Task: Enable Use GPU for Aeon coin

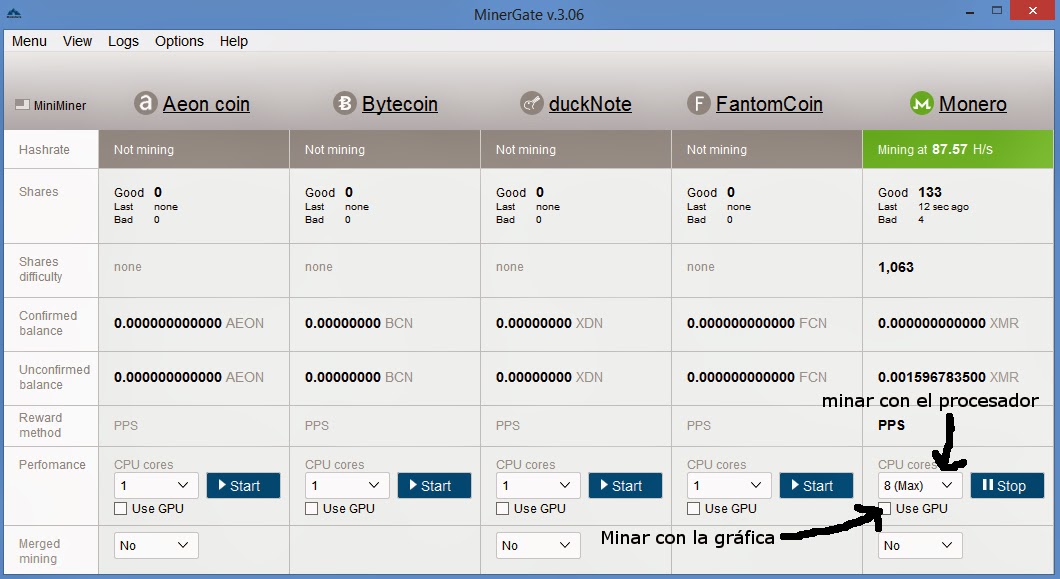Action: pyautogui.click(x=120, y=509)
